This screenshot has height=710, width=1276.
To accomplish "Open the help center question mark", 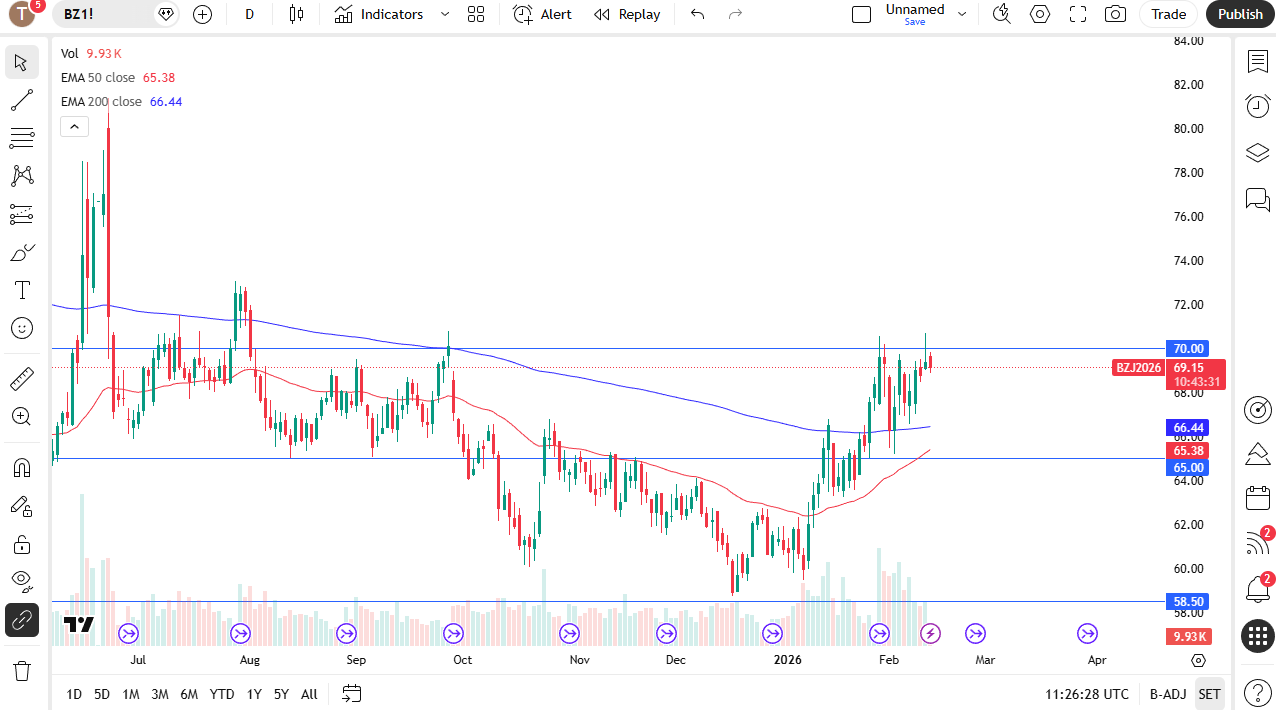I will click(x=1257, y=692).
